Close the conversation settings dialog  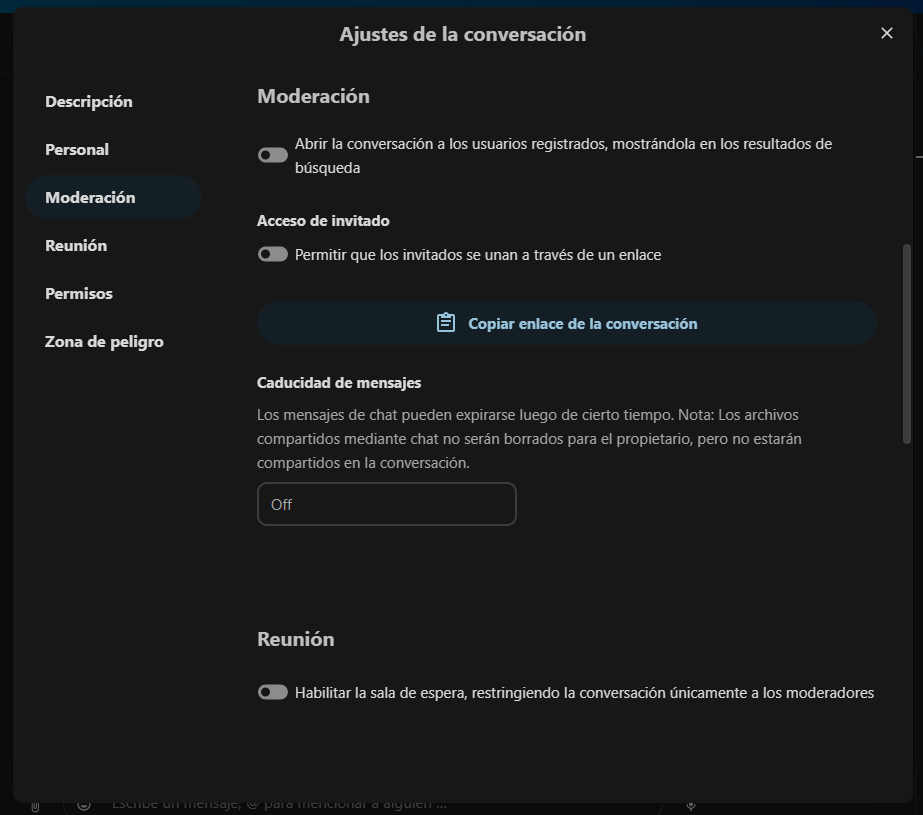point(887,33)
